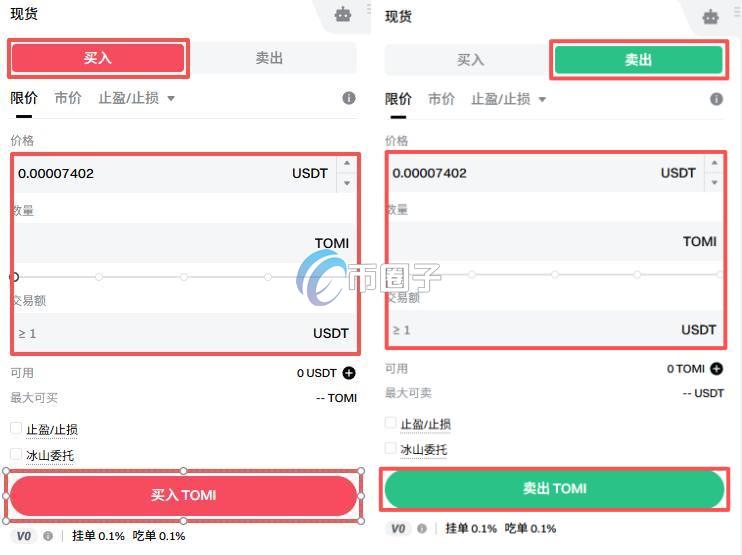Click the 卖出 TOMI button
Screen dimensions: 742x555
[554, 489]
